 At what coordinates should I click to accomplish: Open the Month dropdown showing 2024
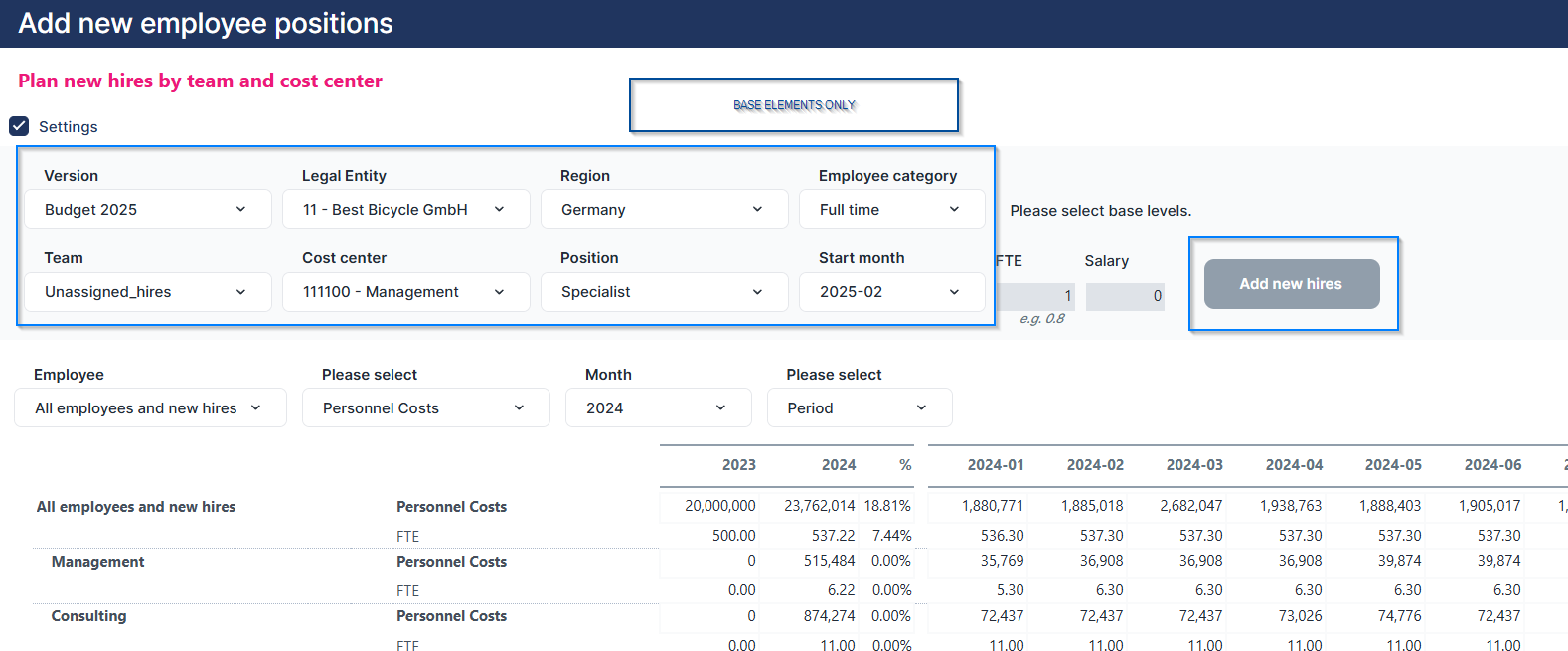click(x=657, y=408)
